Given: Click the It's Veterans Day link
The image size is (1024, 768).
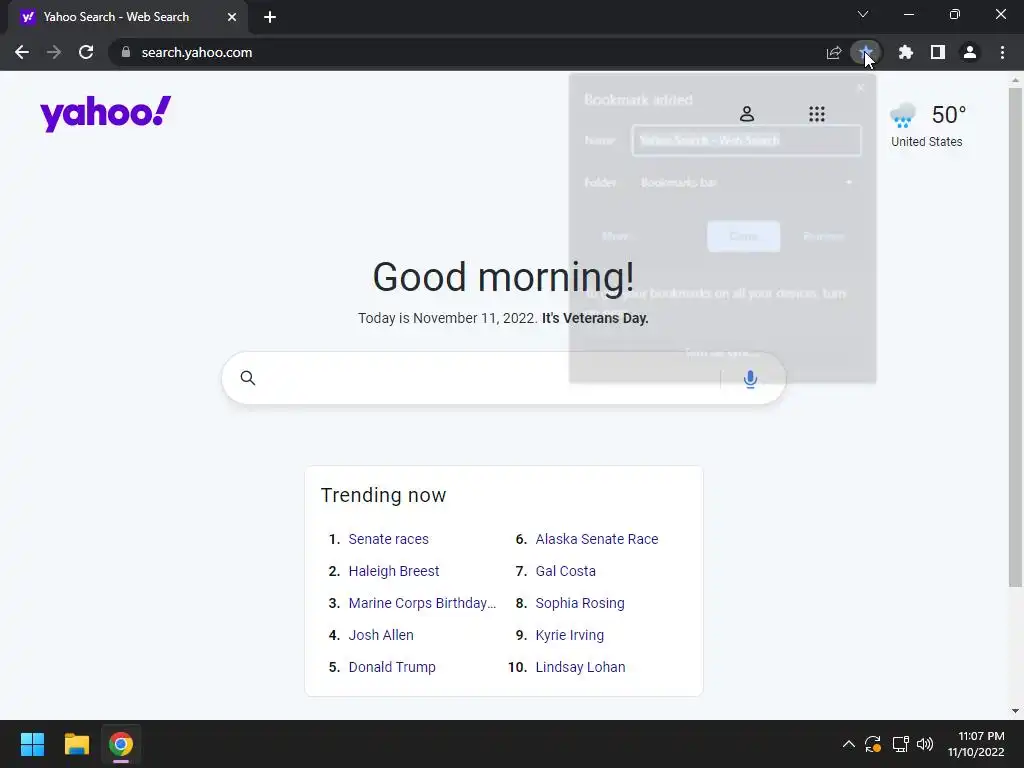Looking at the screenshot, I should [595, 318].
